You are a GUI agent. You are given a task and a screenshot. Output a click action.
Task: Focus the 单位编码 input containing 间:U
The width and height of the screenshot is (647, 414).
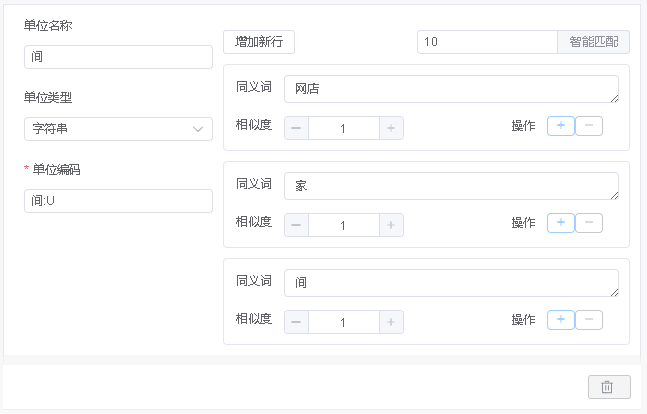coord(118,201)
